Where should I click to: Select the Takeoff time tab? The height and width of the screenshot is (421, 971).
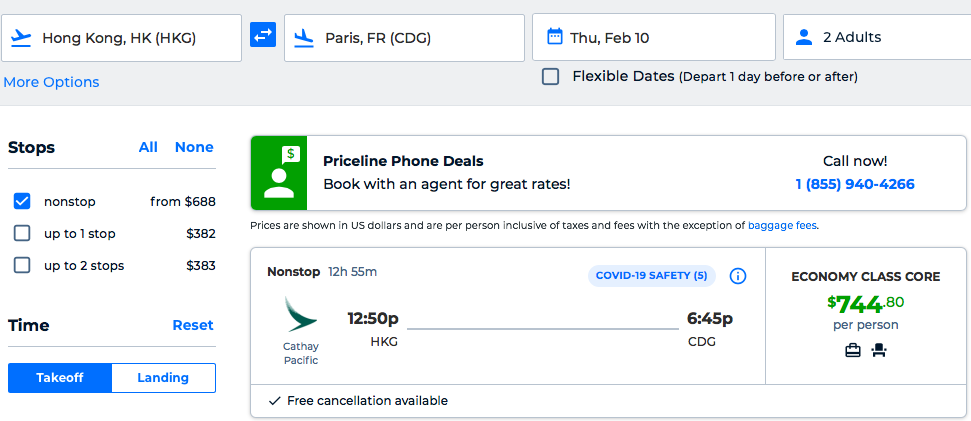(x=60, y=377)
